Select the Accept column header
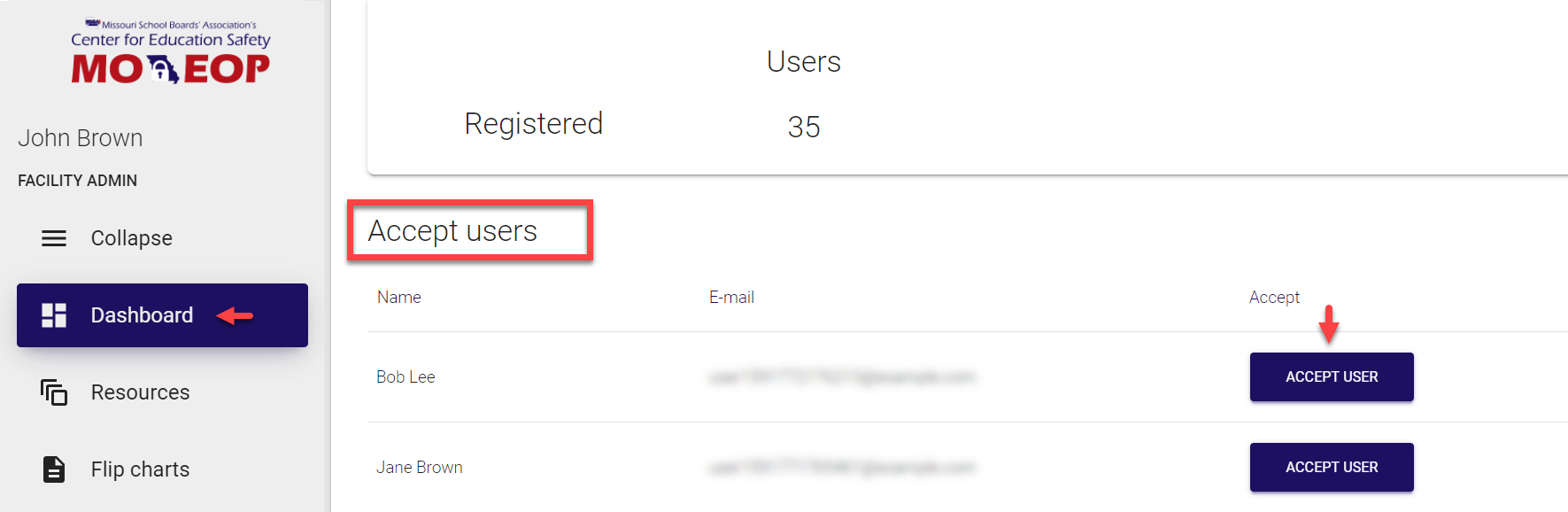This screenshot has width=1568, height=512. pos(1274,298)
